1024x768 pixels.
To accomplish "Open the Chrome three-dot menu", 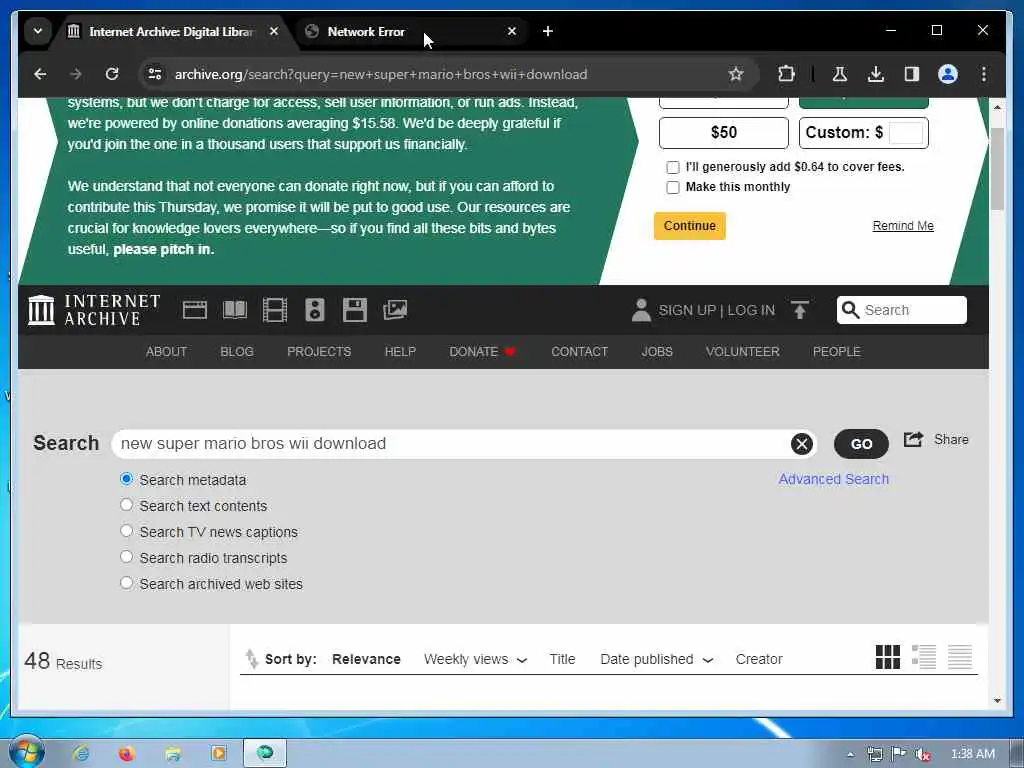I will pyautogui.click(x=984, y=74).
